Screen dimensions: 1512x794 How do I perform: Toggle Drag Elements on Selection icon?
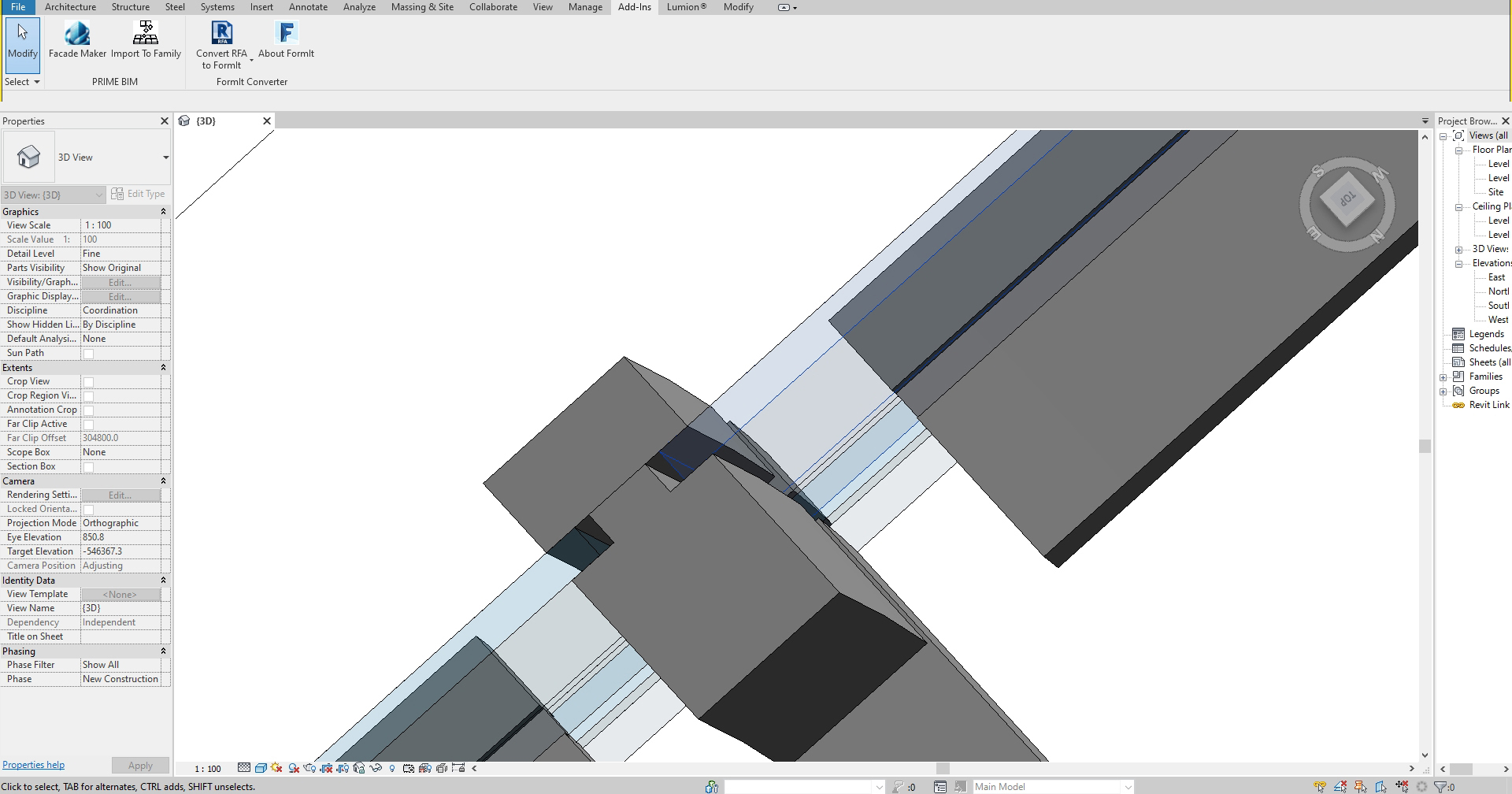[x=1402, y=786]
